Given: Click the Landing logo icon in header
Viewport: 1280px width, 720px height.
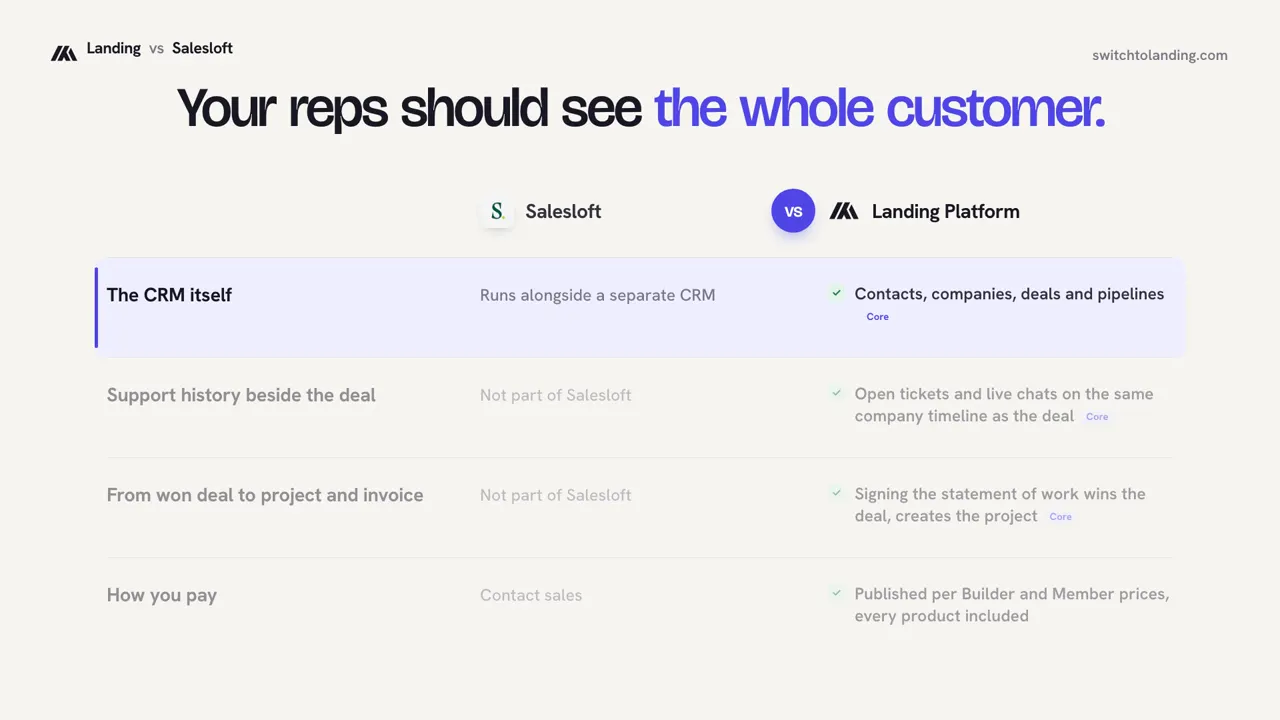Looking at the screenshot, I should coord(64,53).
